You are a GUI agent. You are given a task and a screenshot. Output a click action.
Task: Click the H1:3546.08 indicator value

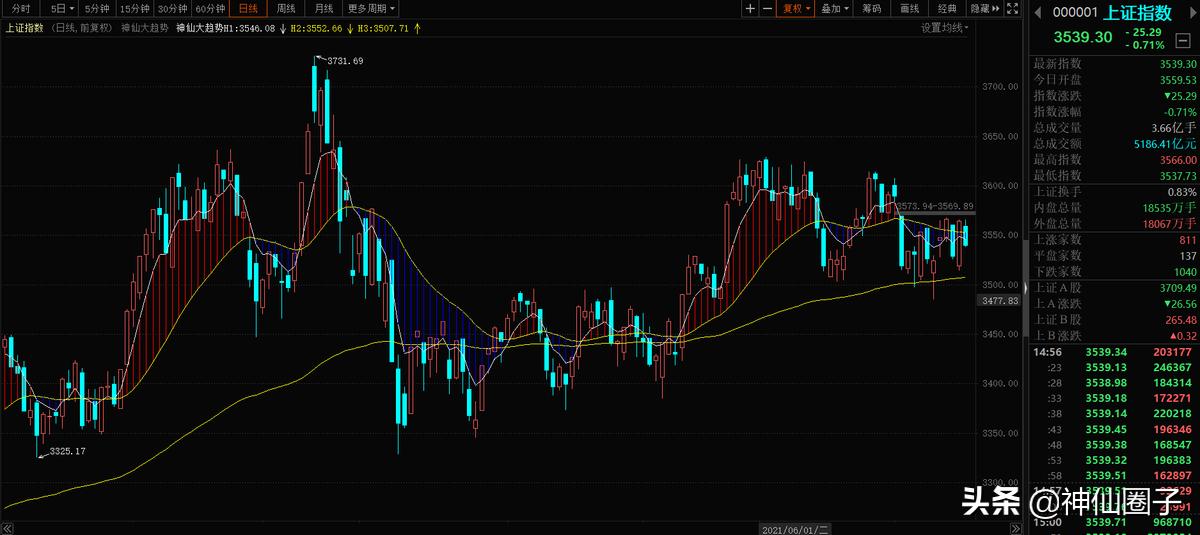pyautogui.click(x=249, y=28)
